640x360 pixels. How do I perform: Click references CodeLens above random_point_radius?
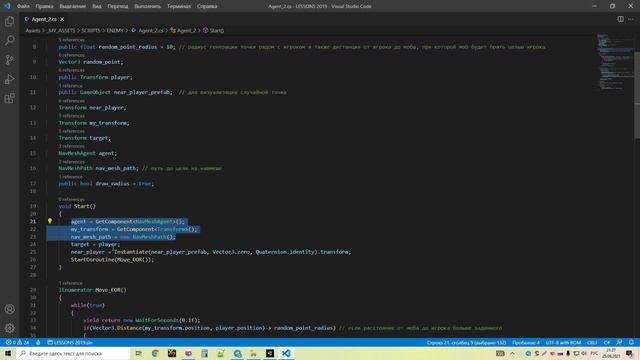point(71,40)
